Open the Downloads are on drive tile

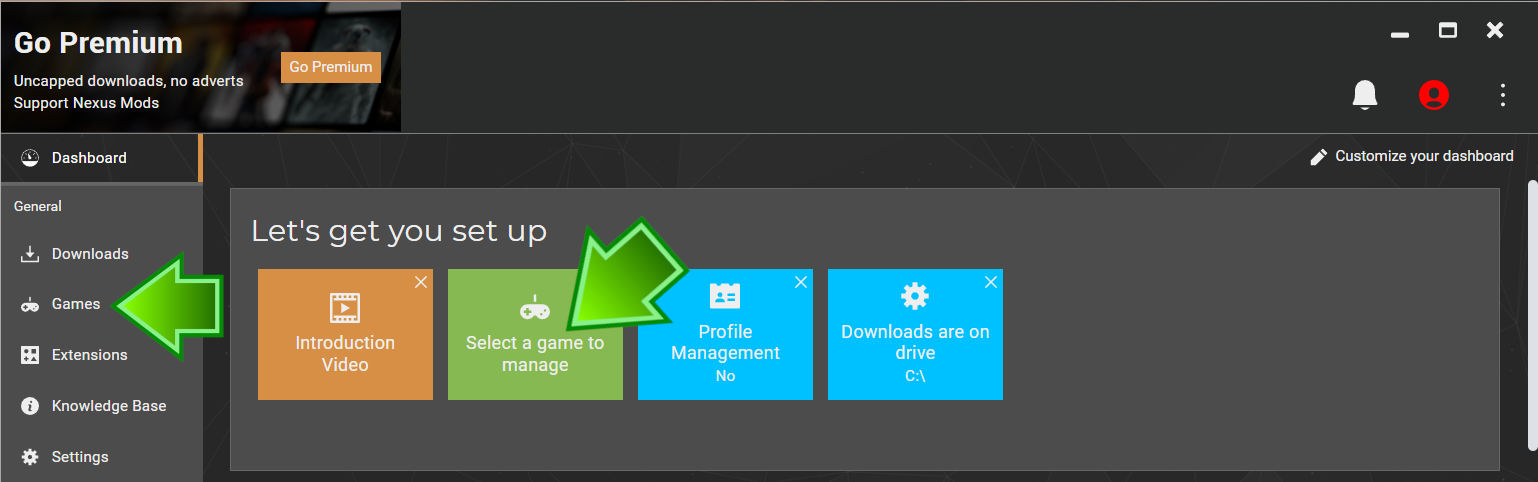click(x=915, y=334)
